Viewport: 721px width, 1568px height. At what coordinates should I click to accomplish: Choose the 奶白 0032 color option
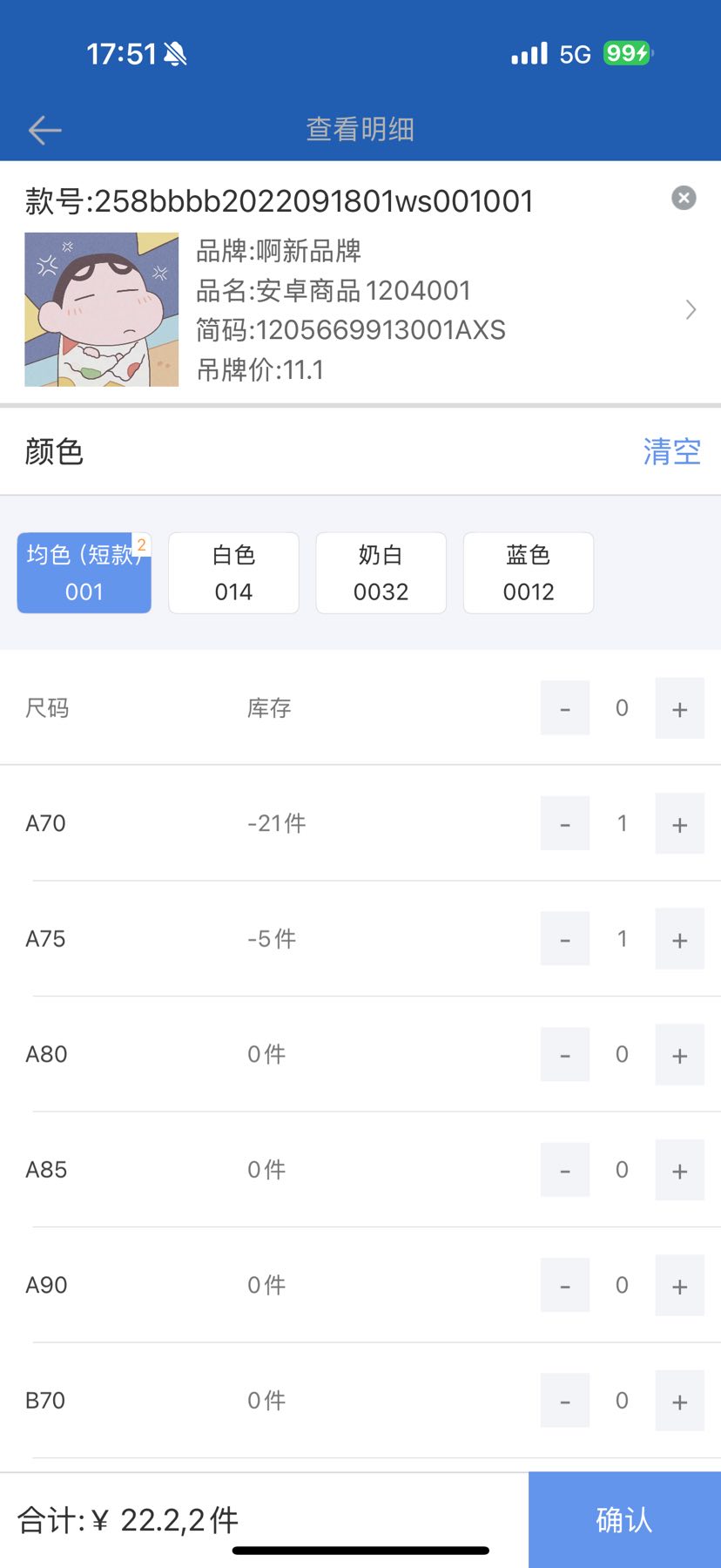(x=381, y=573)
